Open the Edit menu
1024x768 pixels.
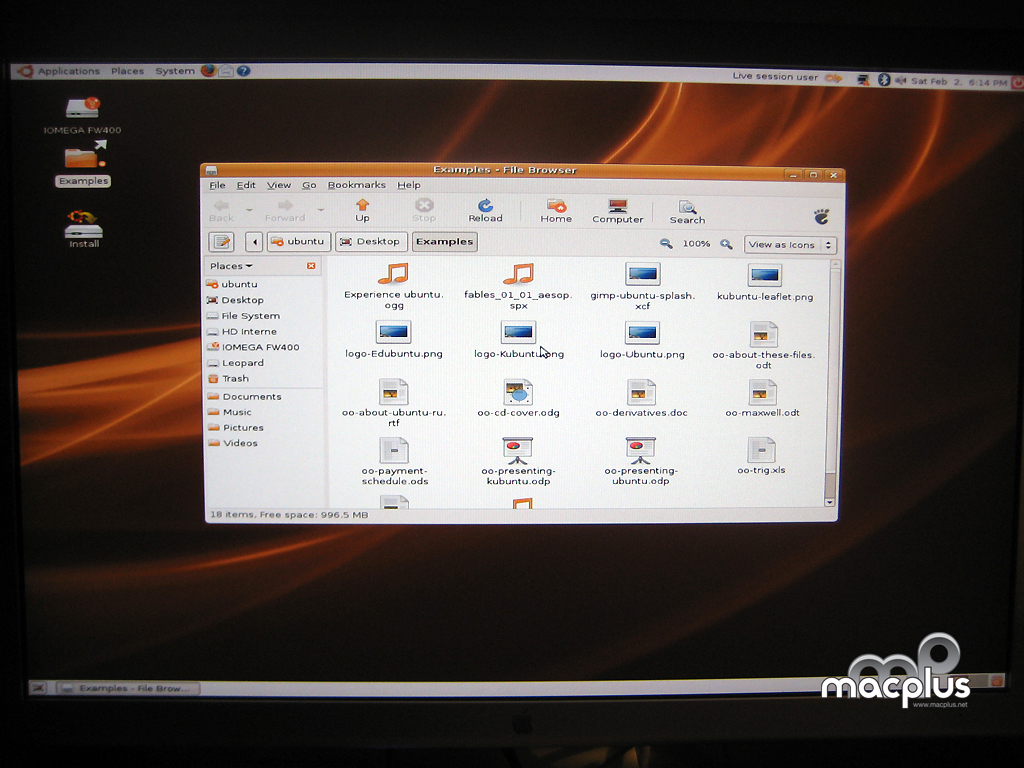246,185
